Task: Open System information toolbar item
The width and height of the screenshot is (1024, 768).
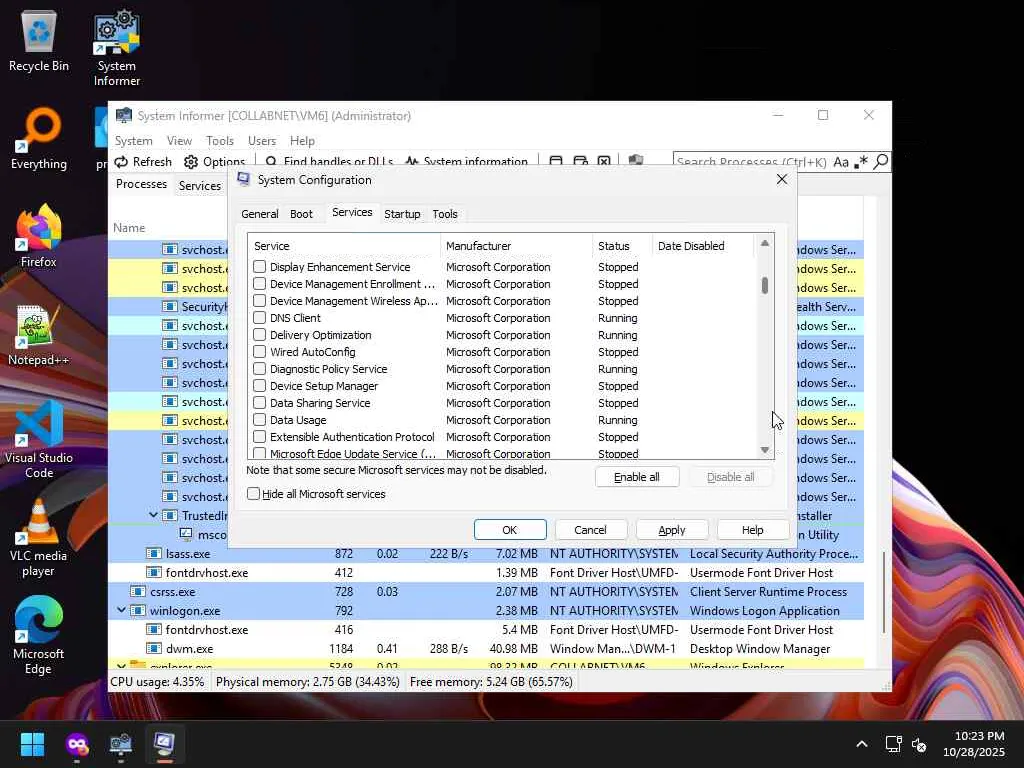Action: (x=466, y=161)
